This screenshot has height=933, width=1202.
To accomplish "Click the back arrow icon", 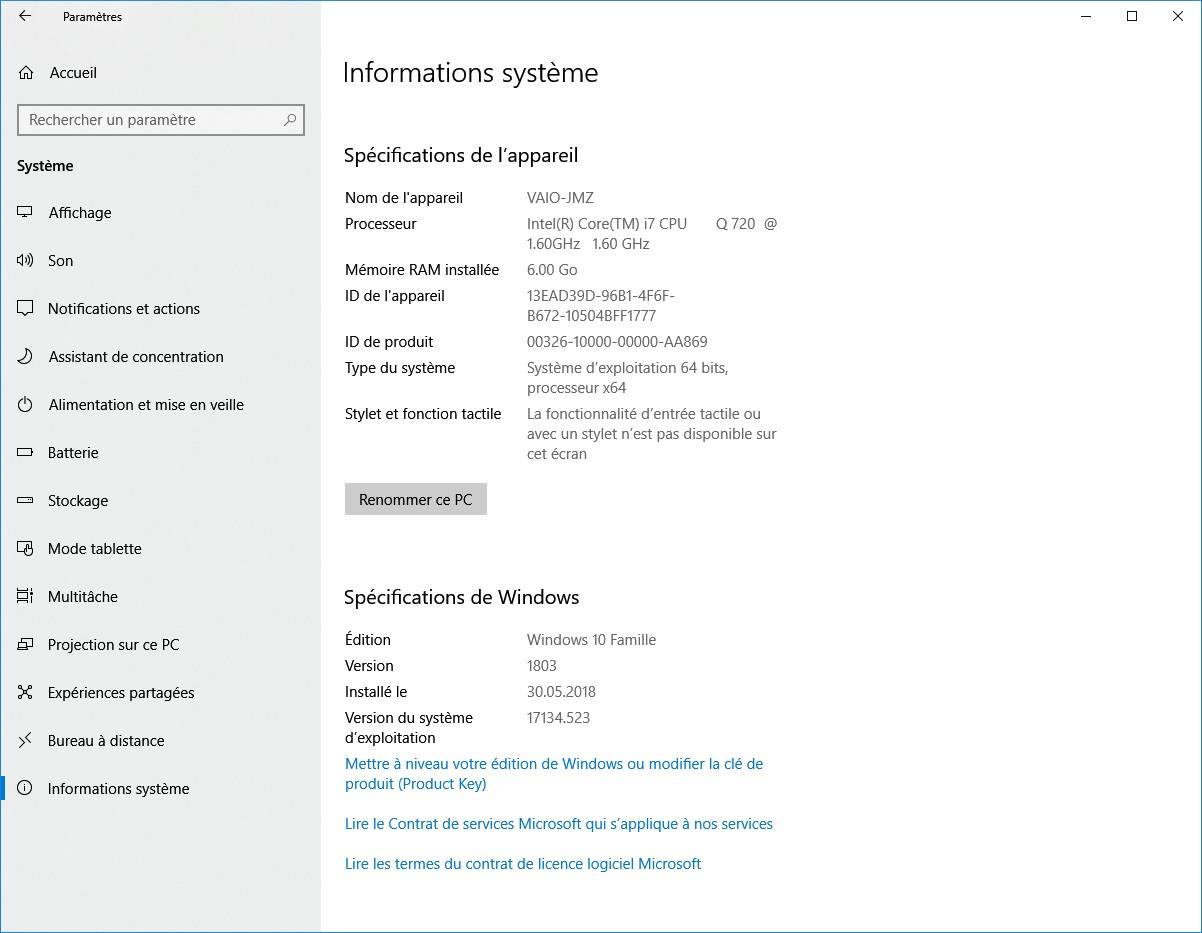I will [x=25, y=16].
